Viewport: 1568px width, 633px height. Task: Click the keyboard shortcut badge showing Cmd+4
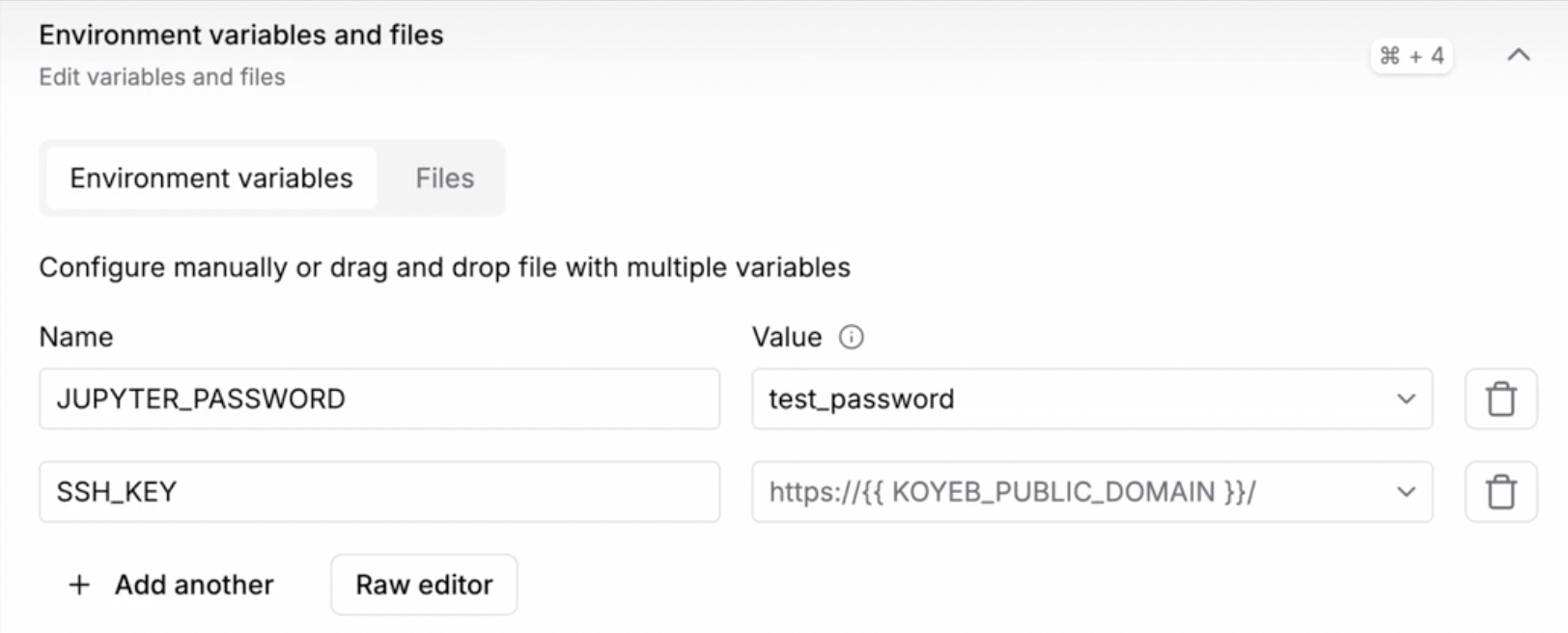click(x=1411, y=55)
